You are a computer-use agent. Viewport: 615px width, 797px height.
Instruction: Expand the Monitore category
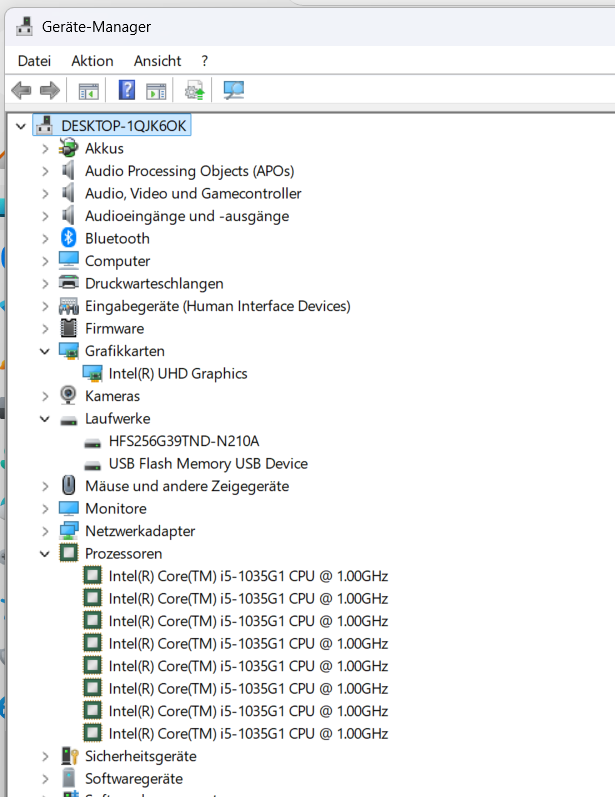45,509
